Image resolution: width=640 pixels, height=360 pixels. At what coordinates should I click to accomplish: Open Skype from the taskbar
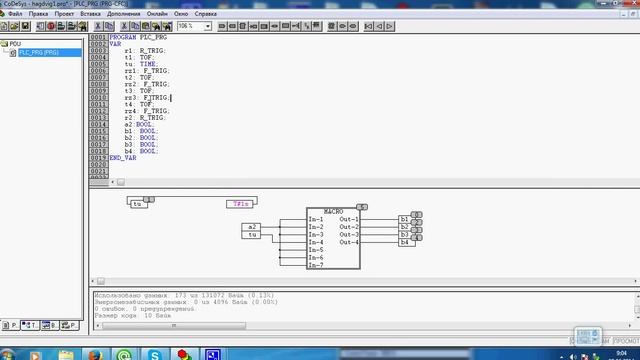[155, 354]
